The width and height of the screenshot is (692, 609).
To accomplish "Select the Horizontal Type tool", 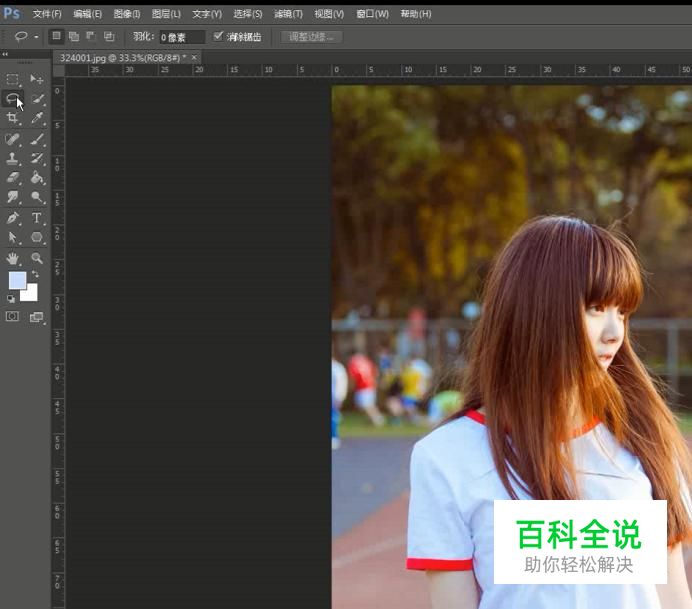I will pyautogui.click(x=37, y=217).
